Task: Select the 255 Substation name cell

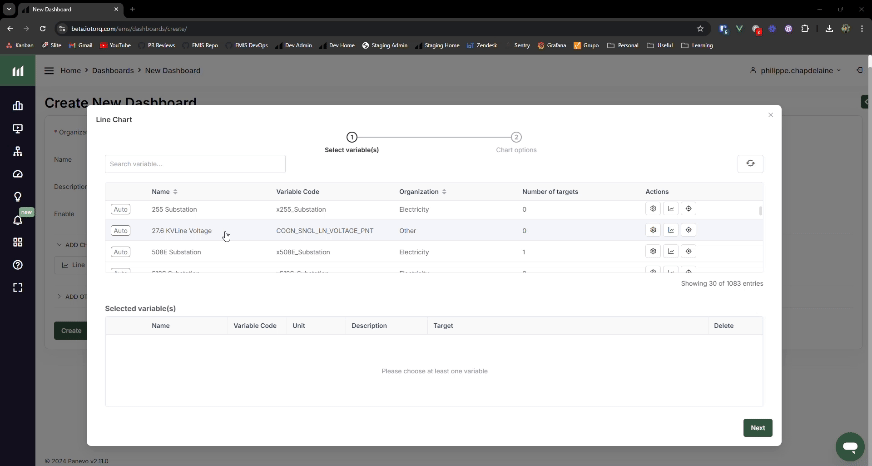Action: (x=174, y=210)
